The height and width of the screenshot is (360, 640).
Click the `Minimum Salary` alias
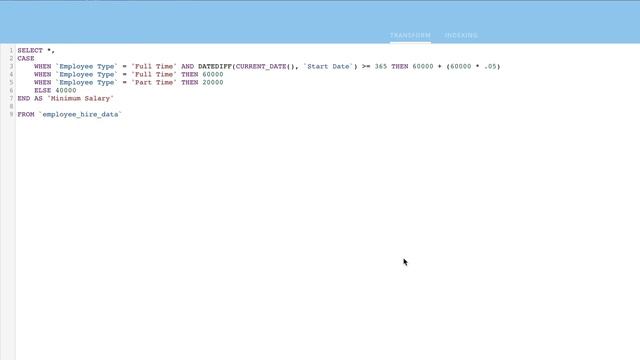(80, 98)
